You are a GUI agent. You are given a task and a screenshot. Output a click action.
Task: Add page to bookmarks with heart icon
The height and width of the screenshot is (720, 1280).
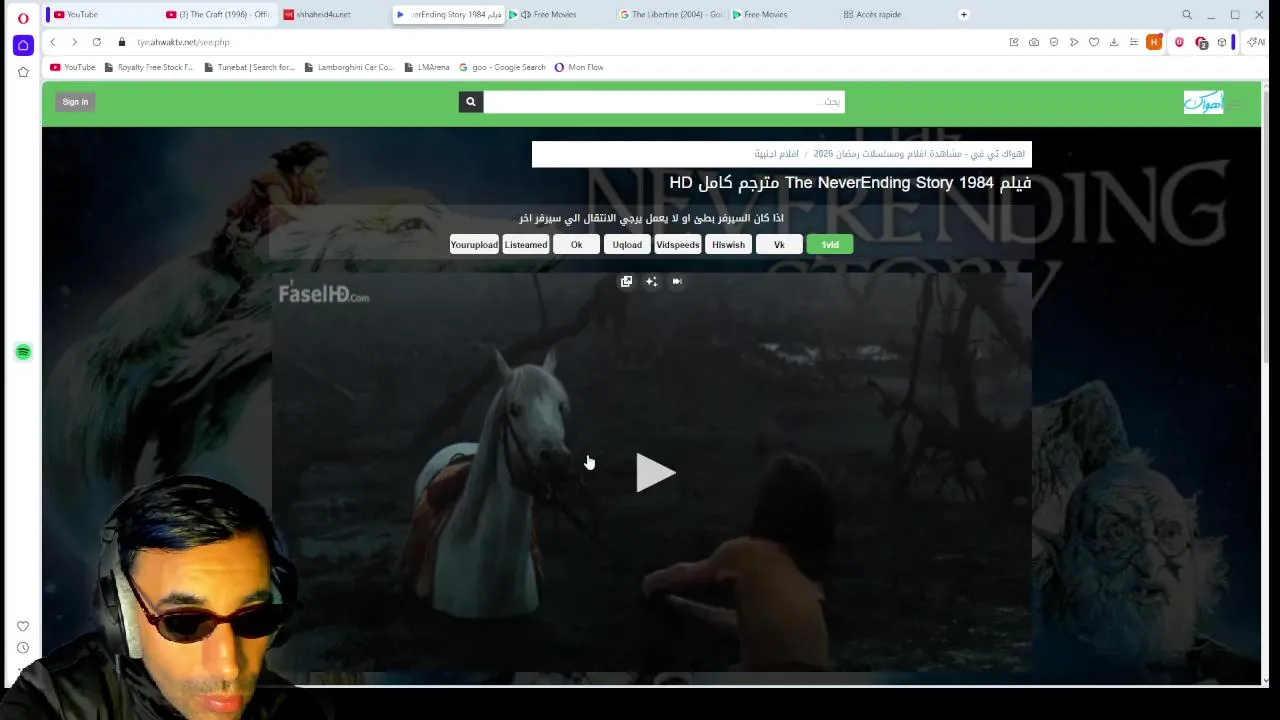[1094, 42]
